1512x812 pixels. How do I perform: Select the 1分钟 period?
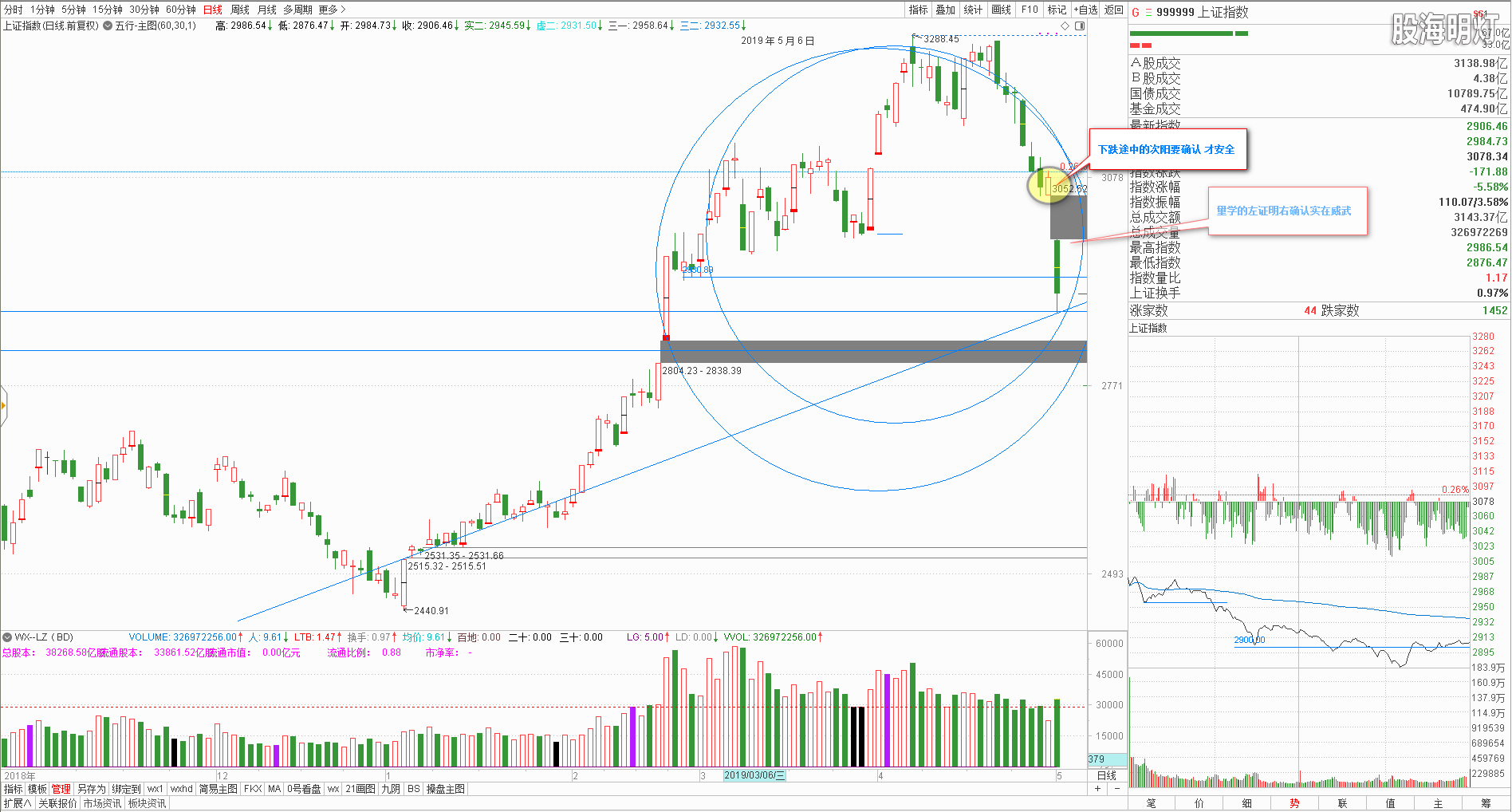[x=42, y=10]
